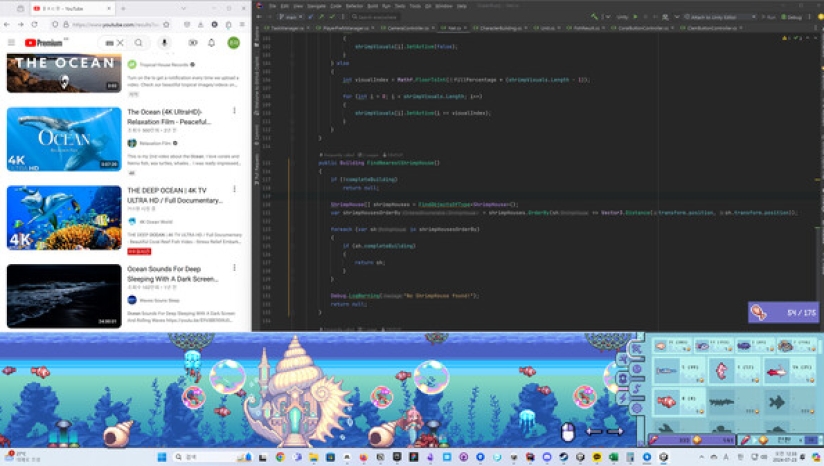Switch to the CameraController.cs editor tab
Viewport: 824px width, 466px height.
tap(407, 28)
